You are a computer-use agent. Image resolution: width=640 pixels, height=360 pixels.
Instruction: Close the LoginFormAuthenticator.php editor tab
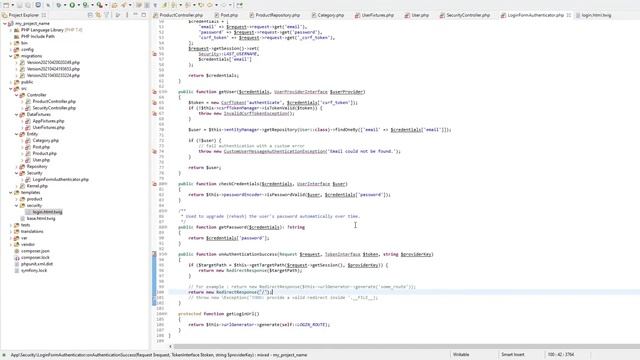(x=569, y=15)
